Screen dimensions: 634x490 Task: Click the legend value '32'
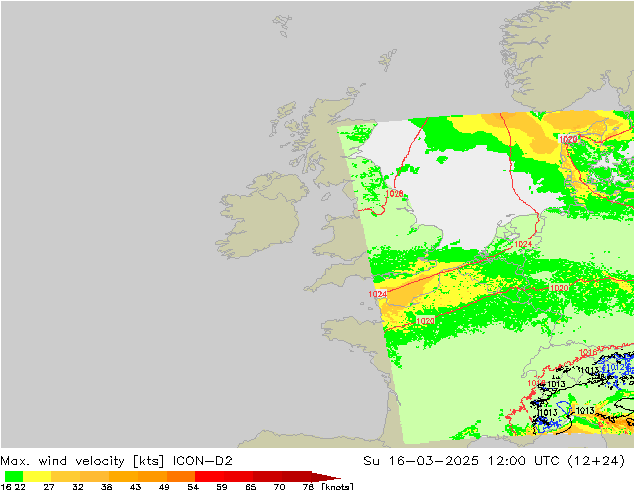[x=78, y=487]
